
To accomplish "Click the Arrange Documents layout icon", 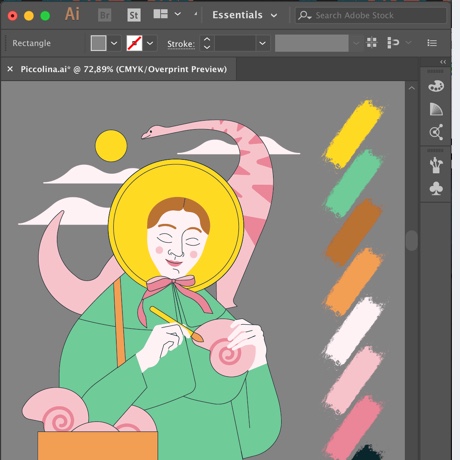I will 160,14.
